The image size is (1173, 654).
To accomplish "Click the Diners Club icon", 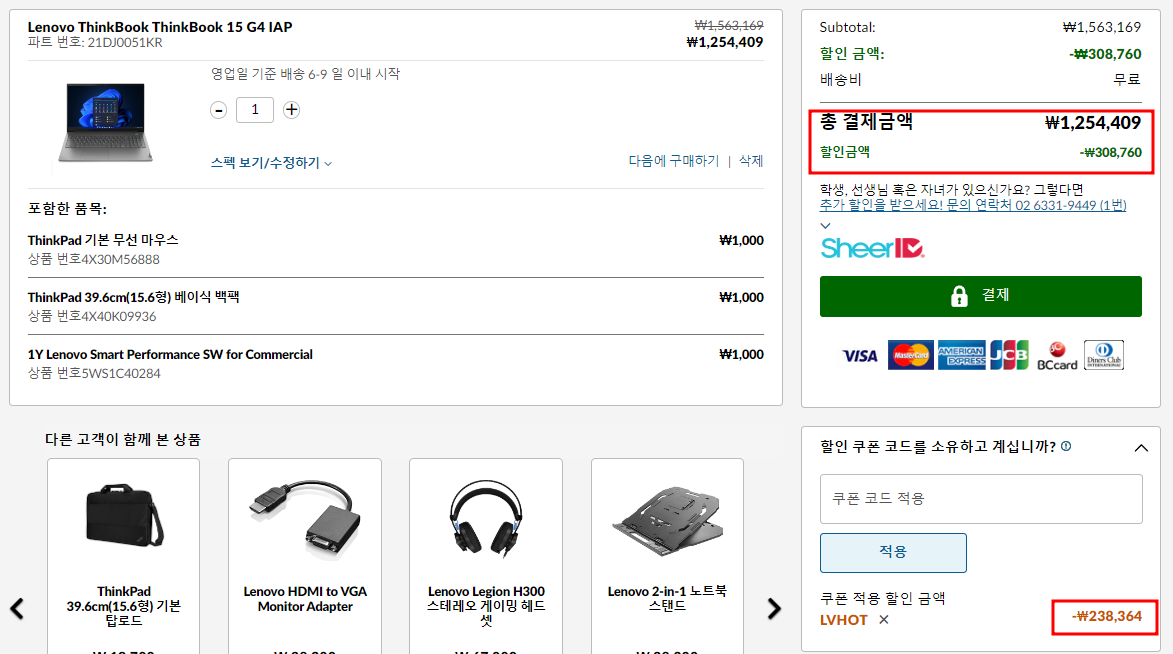I will [x=1104, y=355].
